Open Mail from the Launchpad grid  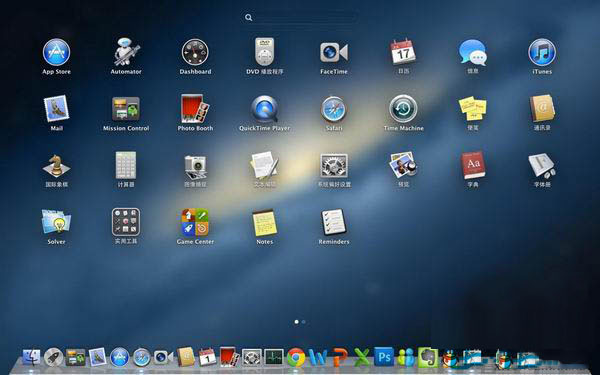click(56, 108)
